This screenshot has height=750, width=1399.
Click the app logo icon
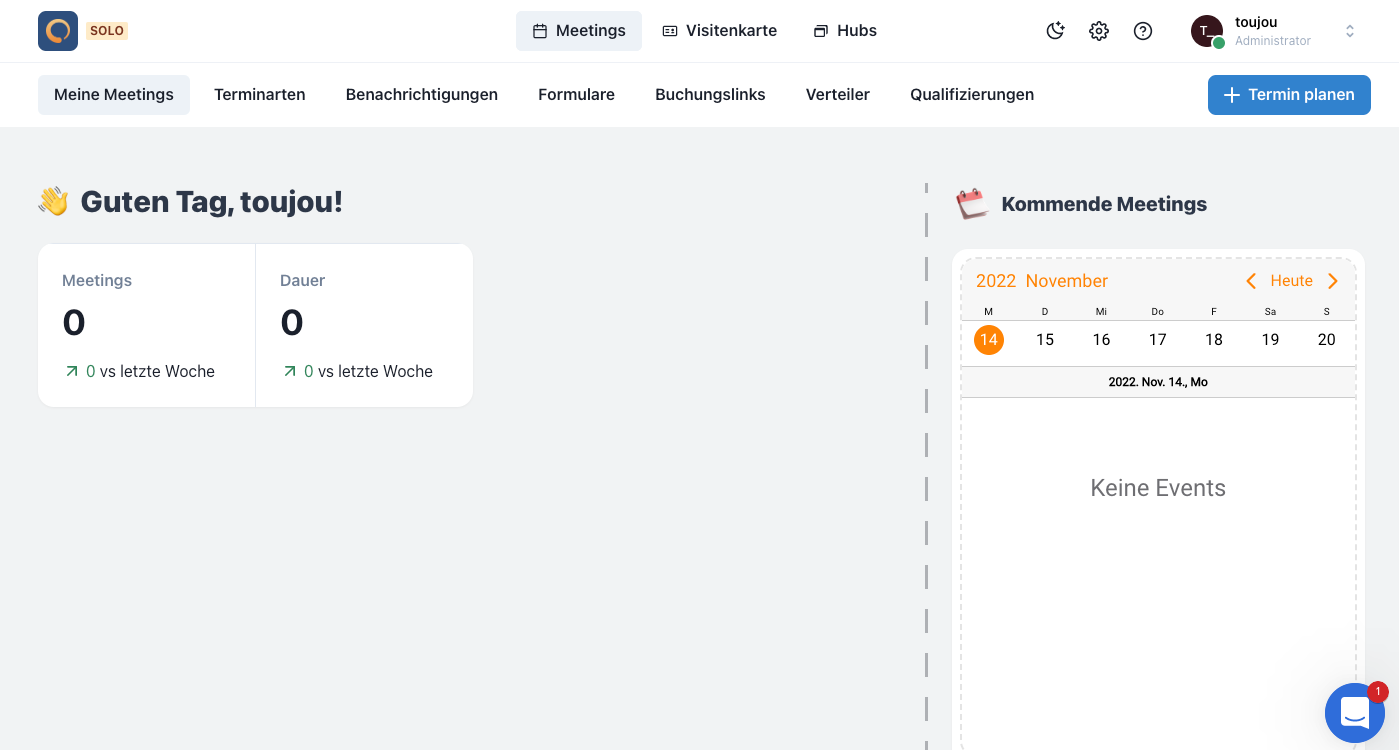(x=58, y=31)
